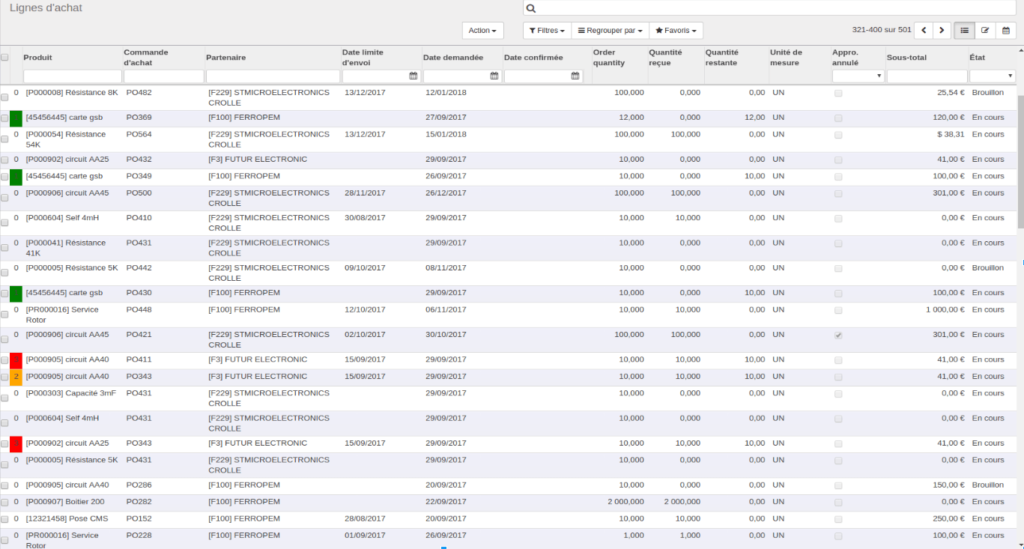This screenshot has width=1024, height=549.
Task: Sort by Partenaire column header
Action: pos(226,57)
